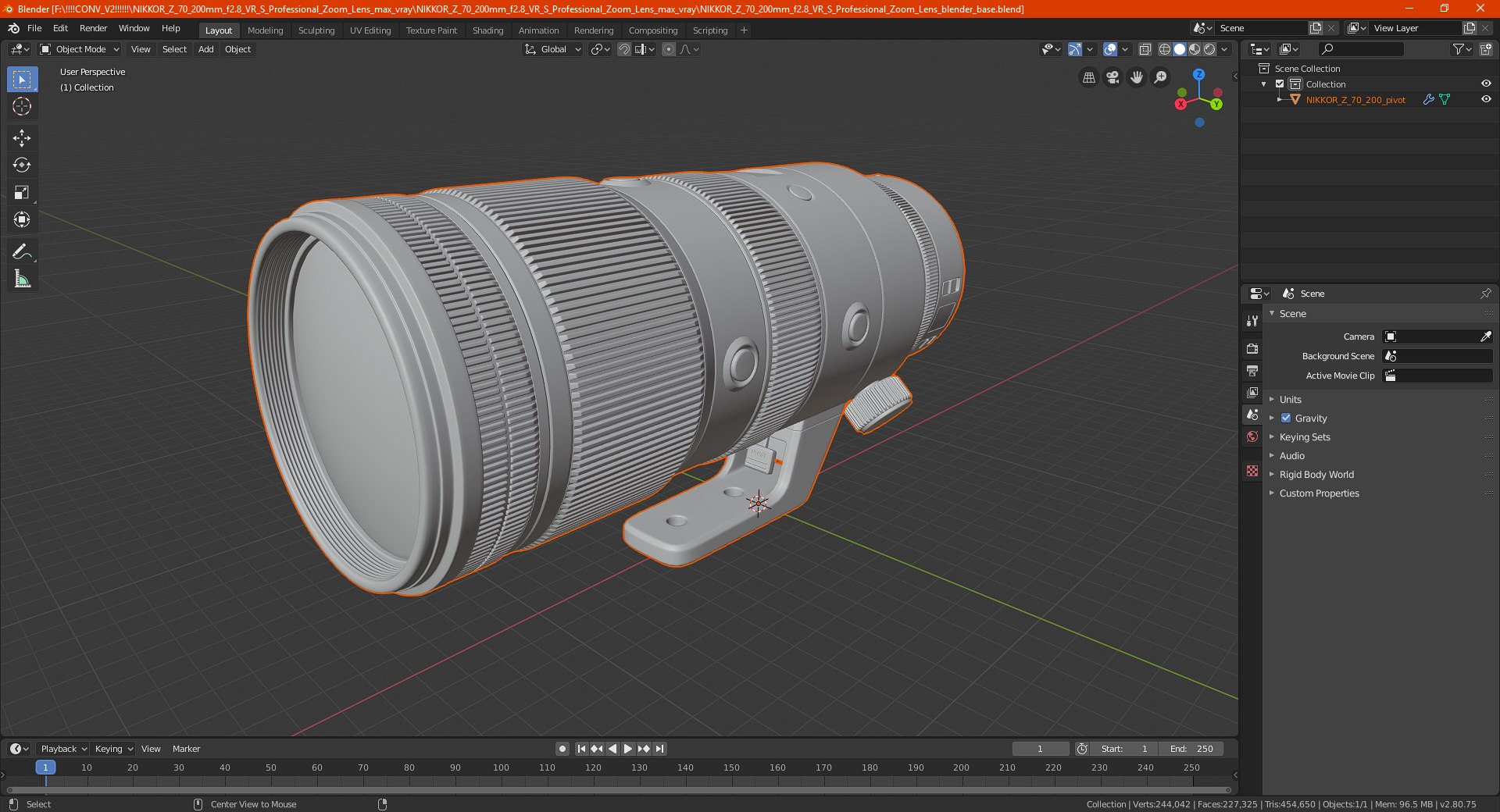This screenshot has width=1500, height=812.
Task: Open the Playback dropdown in timeline
Action: (63, 749)
